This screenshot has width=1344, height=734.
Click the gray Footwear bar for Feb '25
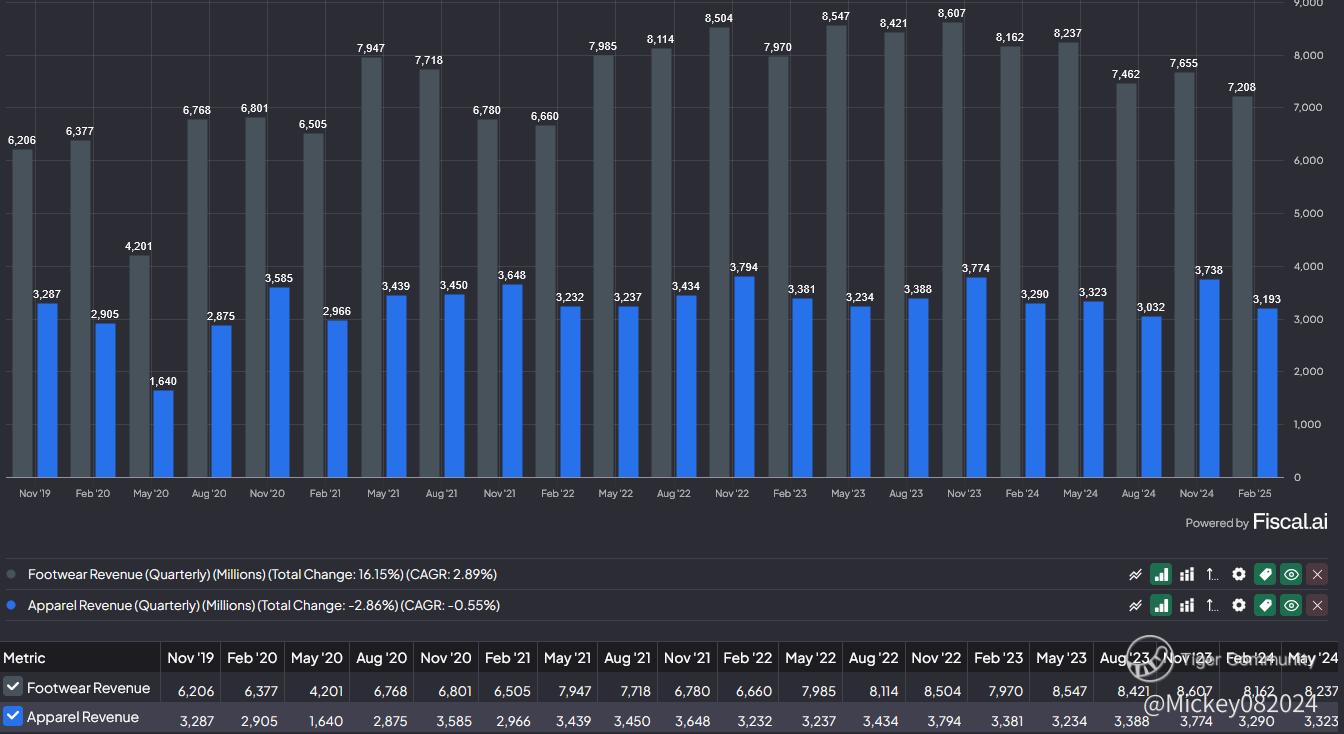(x=1243, y=286)
